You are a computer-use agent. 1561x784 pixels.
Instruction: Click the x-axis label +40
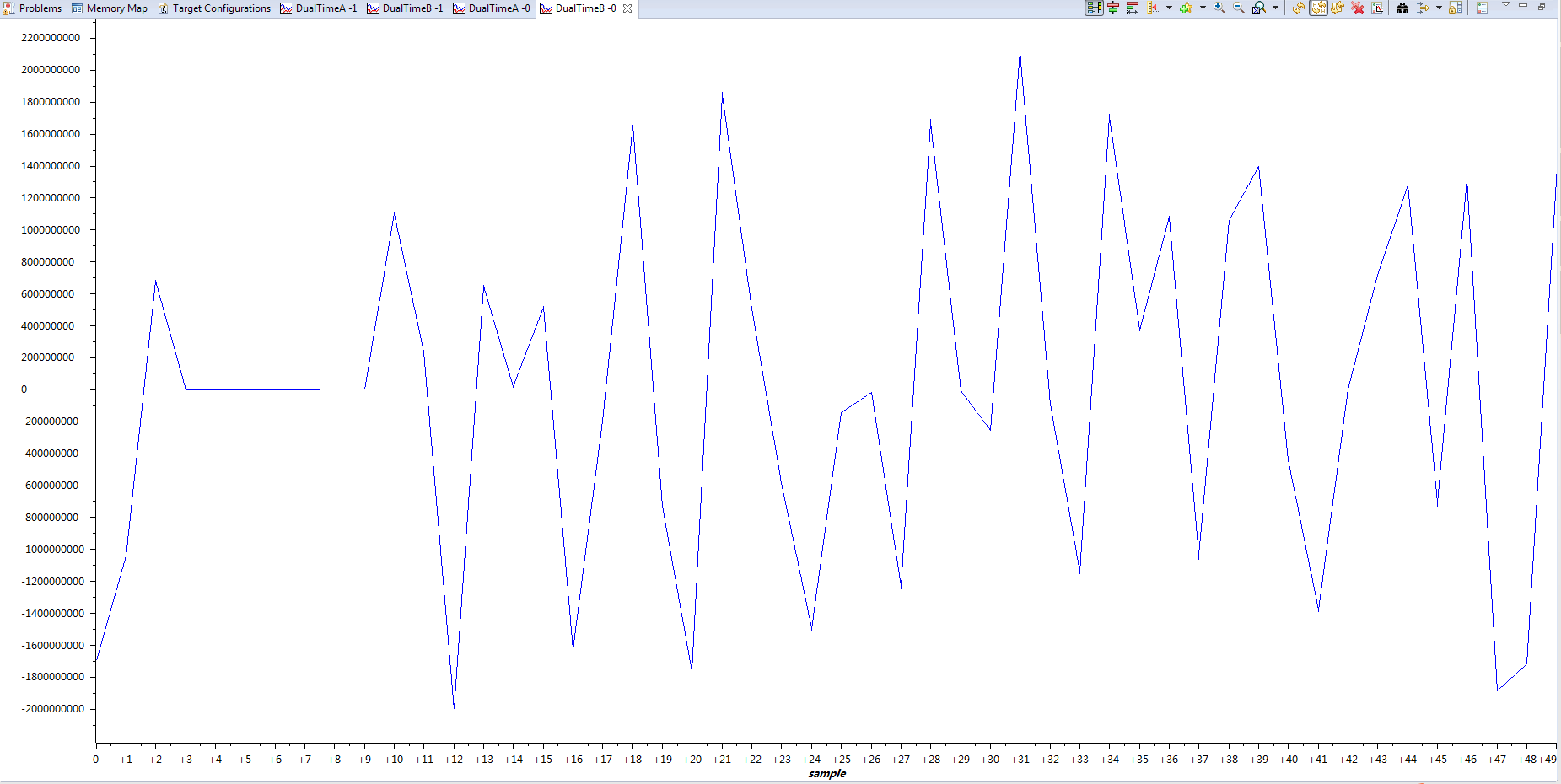tap(1289, 760)
